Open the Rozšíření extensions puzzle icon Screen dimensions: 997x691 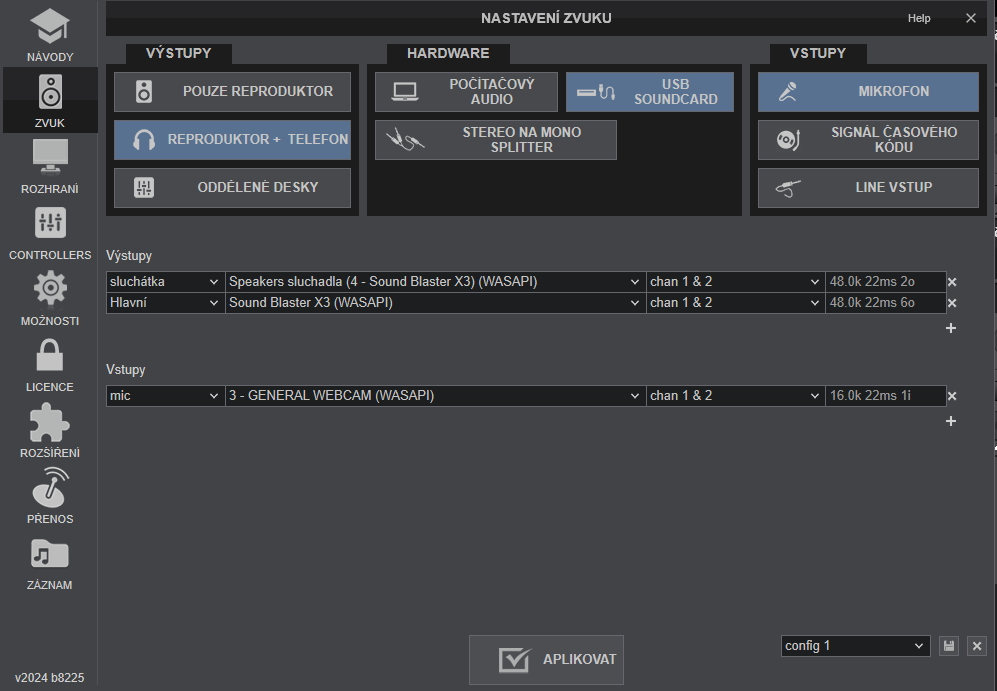tap(50, 430)
